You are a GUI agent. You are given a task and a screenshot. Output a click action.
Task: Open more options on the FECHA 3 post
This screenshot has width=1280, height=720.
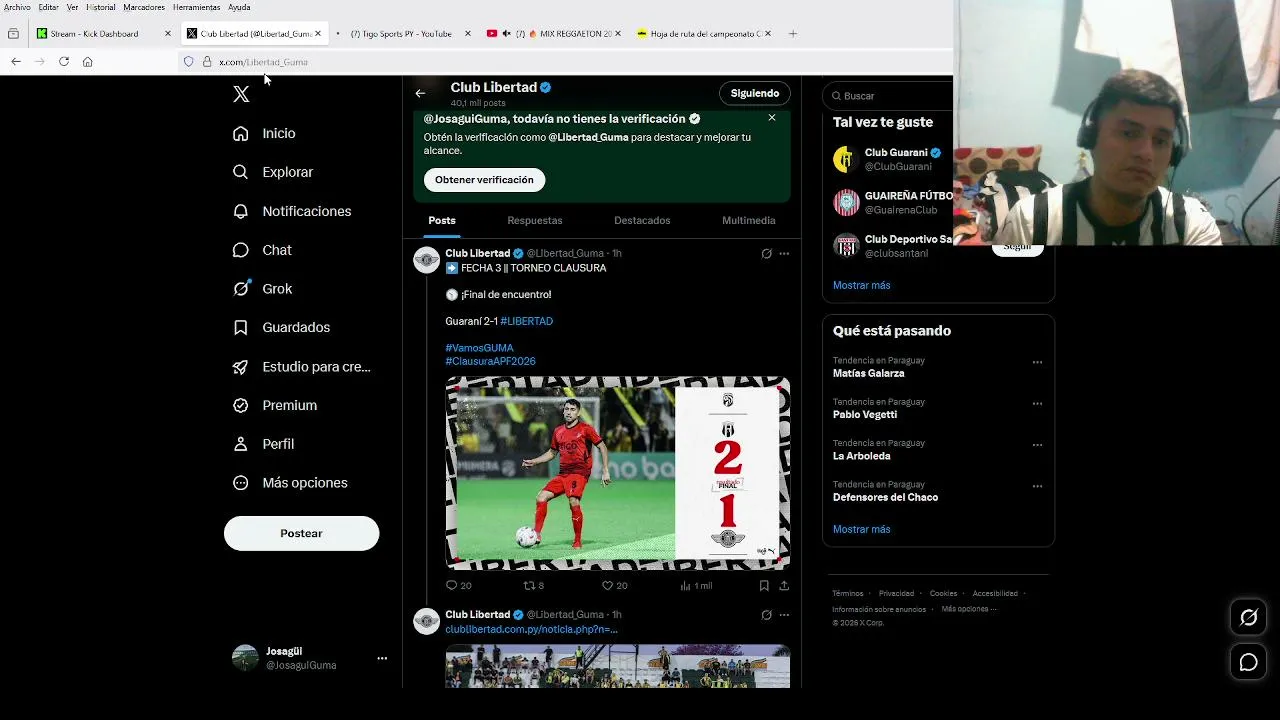click(784, 254)
